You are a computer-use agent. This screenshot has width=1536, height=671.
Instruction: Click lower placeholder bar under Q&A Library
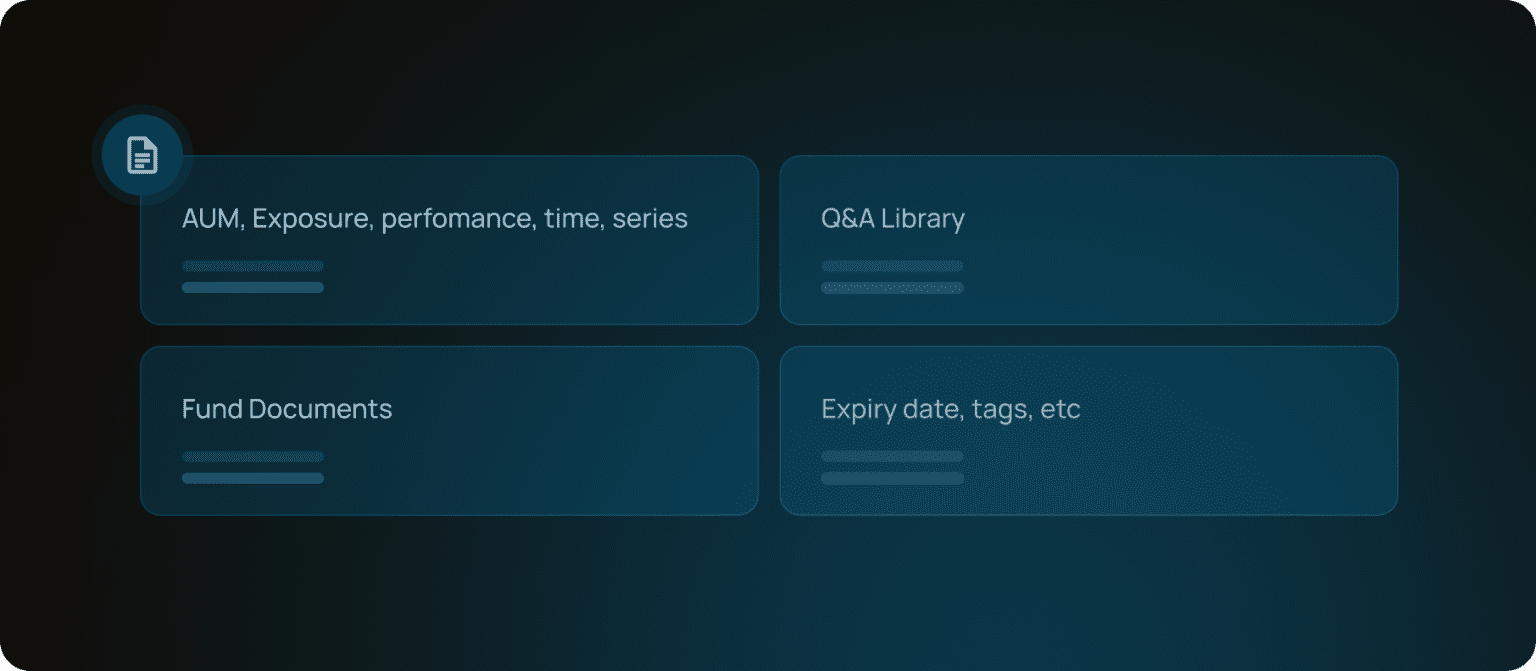[x=892, y=287]
